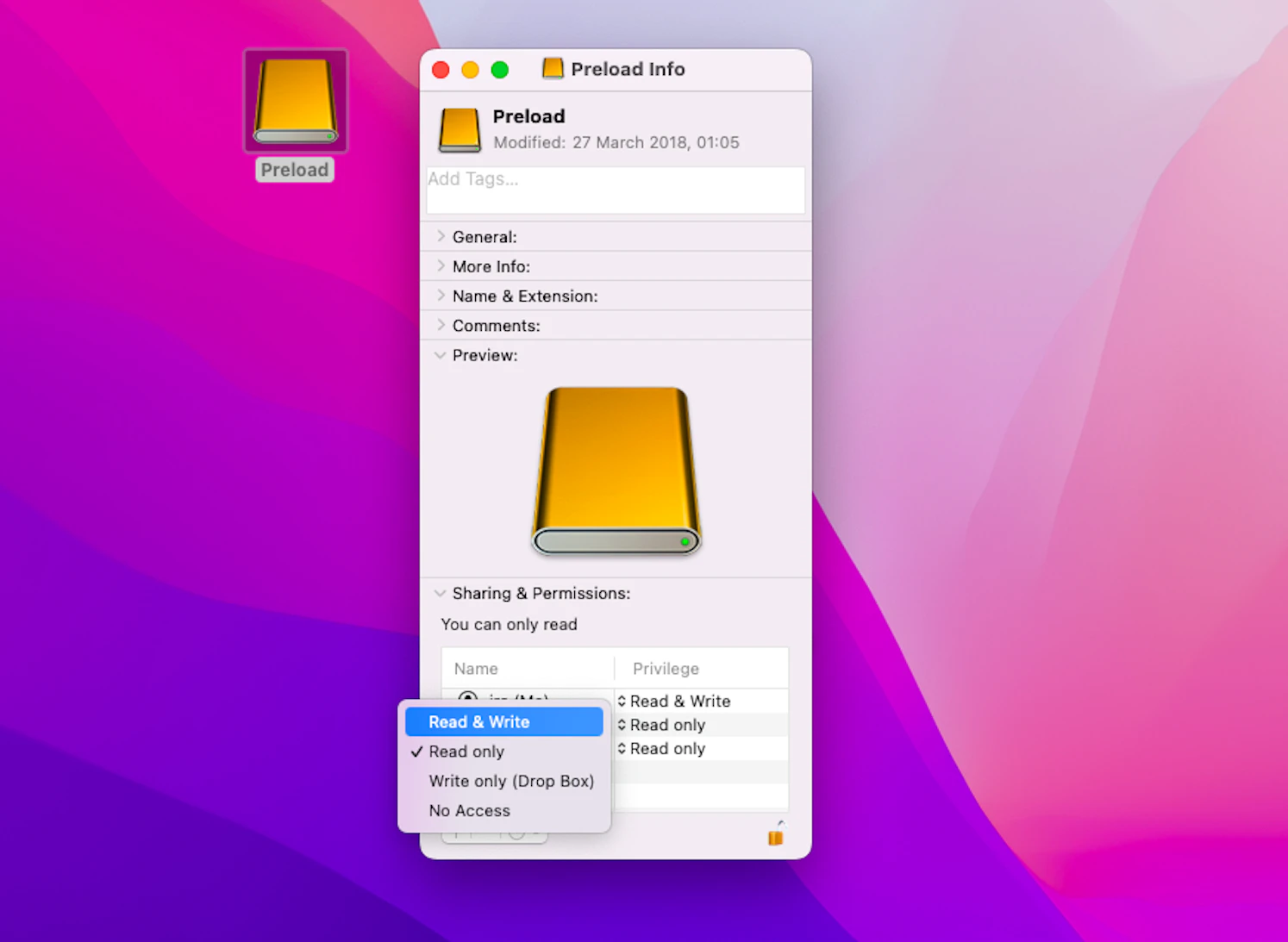Click the stepper arrows beside the first "Read only"
Viewport: 1288px width, 942px height.
click(622, 725)
